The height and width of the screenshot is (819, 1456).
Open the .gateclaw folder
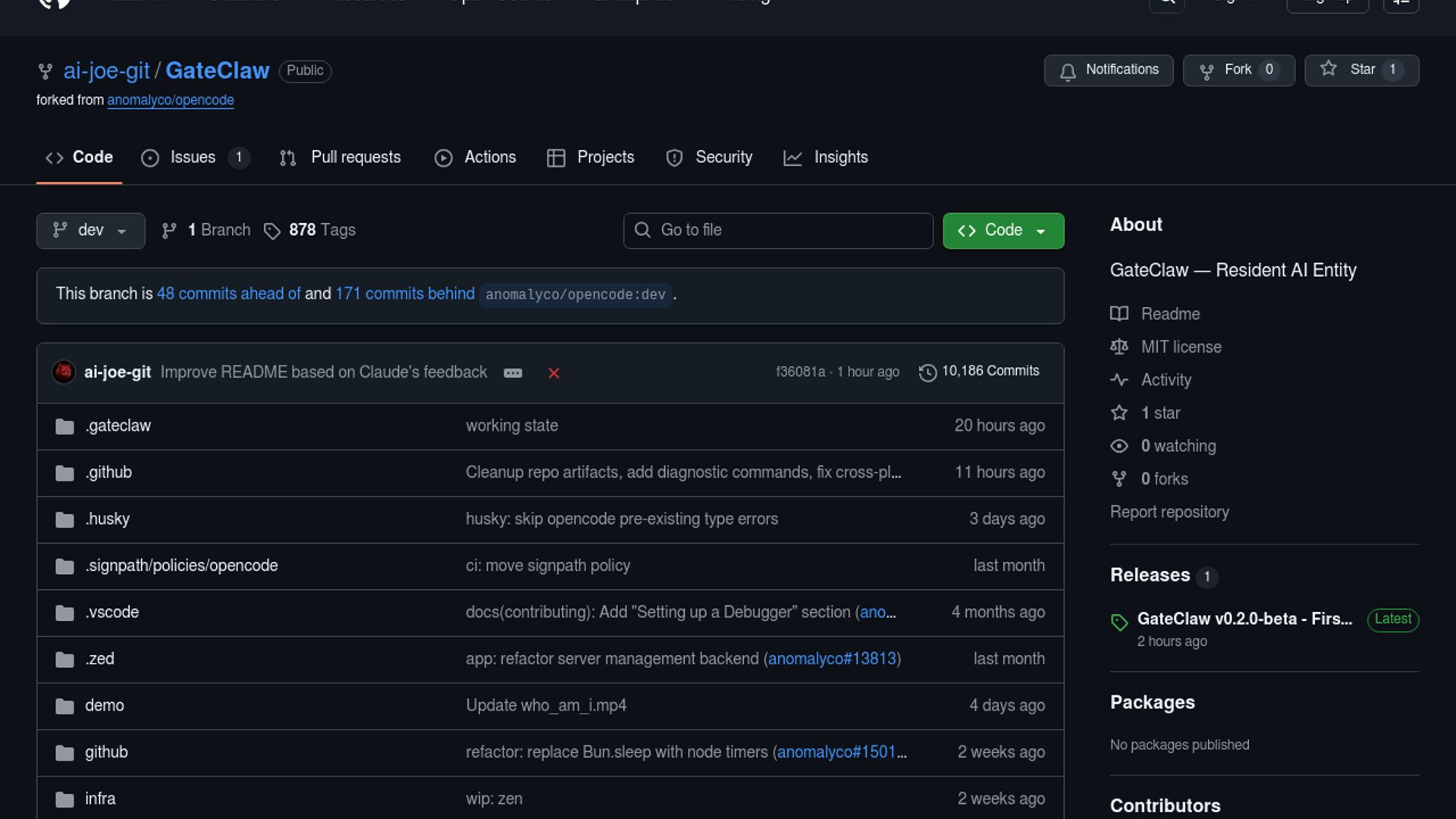118,426
